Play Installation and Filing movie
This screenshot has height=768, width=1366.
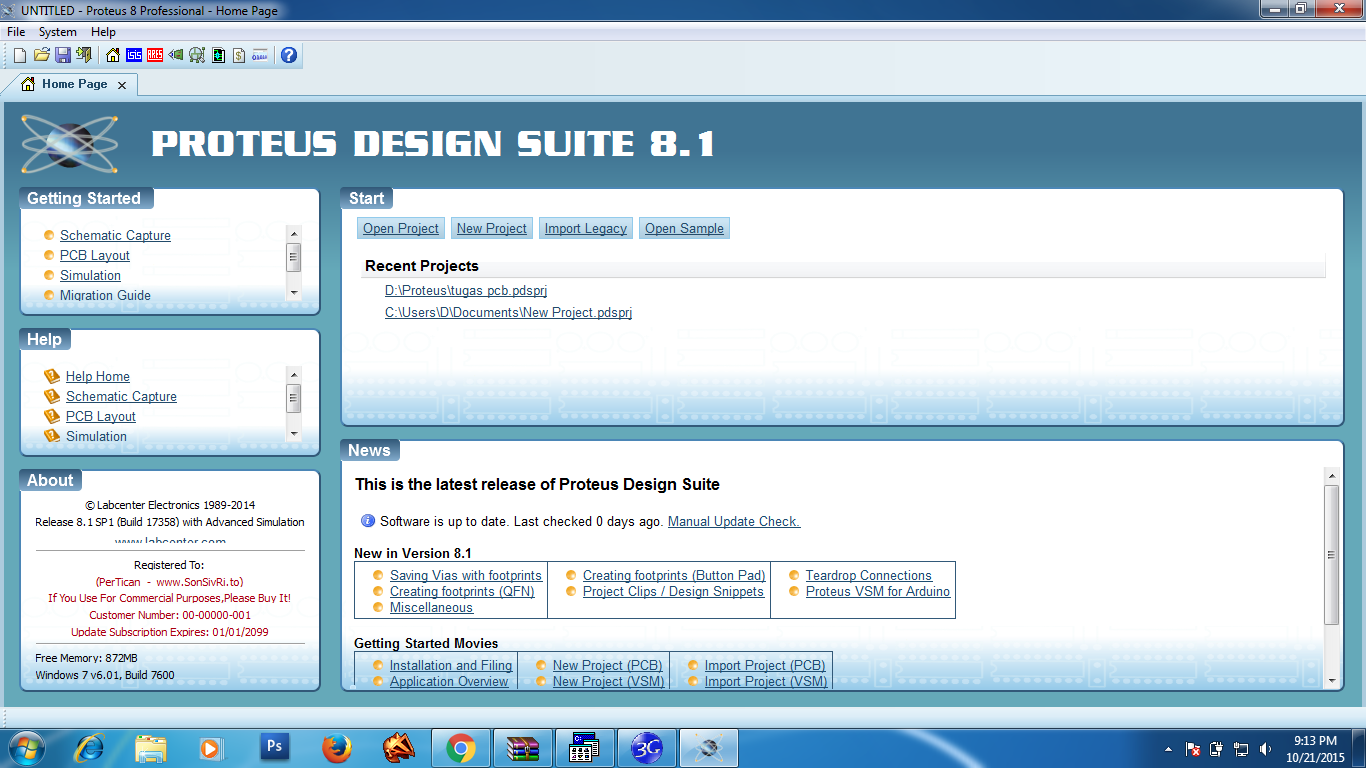click(x=451, y=665)
